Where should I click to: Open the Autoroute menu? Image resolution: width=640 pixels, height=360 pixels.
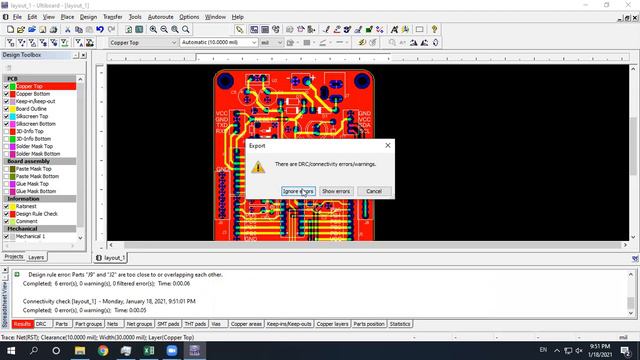pos(160,17)
